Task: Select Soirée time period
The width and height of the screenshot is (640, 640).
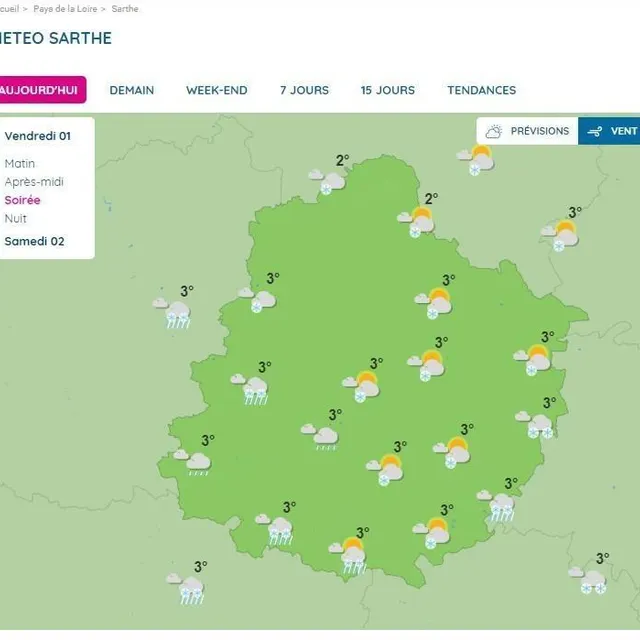Action: pyautogui.click(x=22, y=200)
